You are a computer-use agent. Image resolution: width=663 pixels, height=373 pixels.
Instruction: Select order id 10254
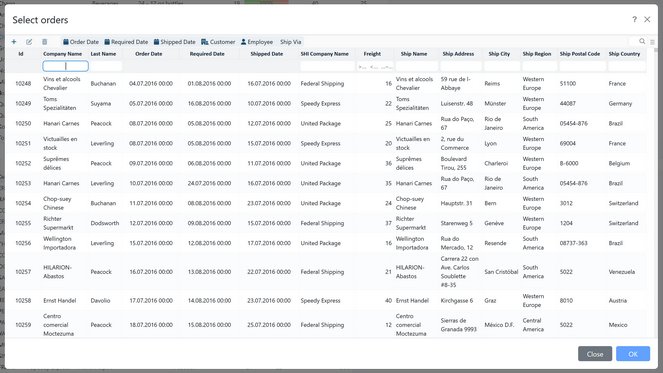point(23,203)
